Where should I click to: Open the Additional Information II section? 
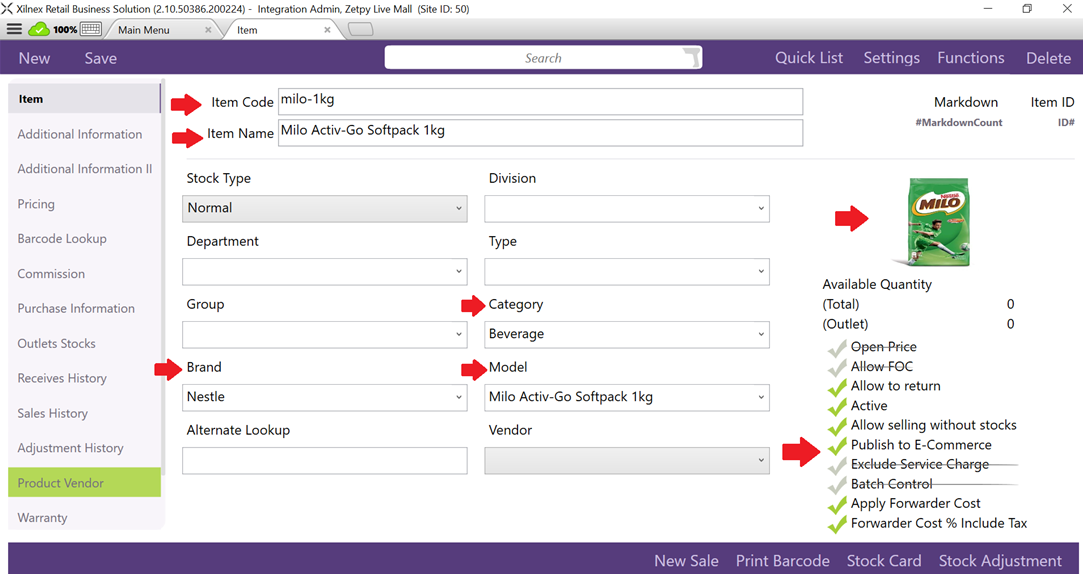(84, 169)
